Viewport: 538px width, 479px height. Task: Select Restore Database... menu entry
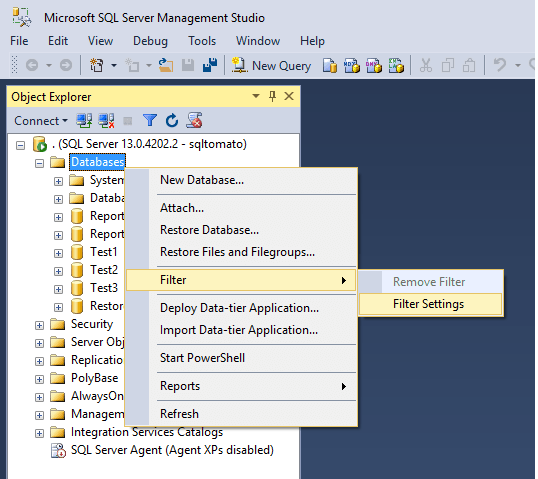[x=209, y=230]
